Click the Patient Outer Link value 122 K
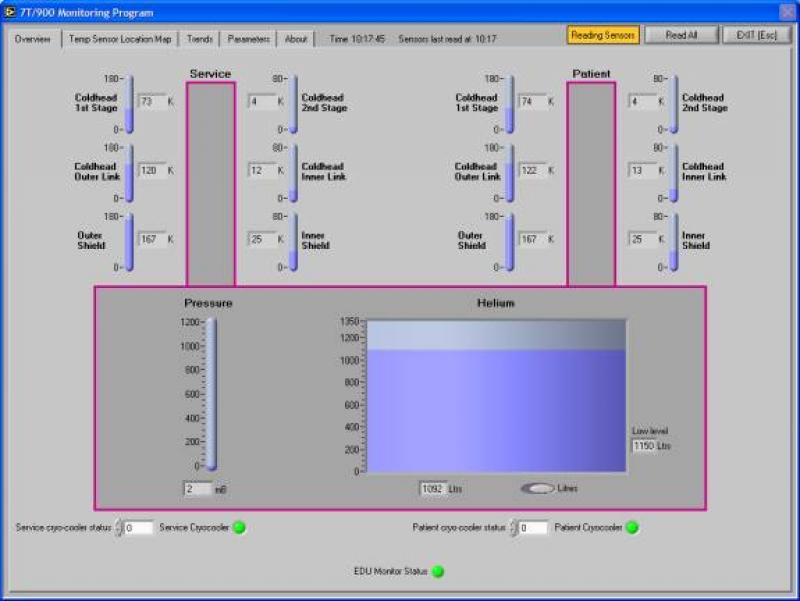Screen dimensions: 800x601 [533, 170]
